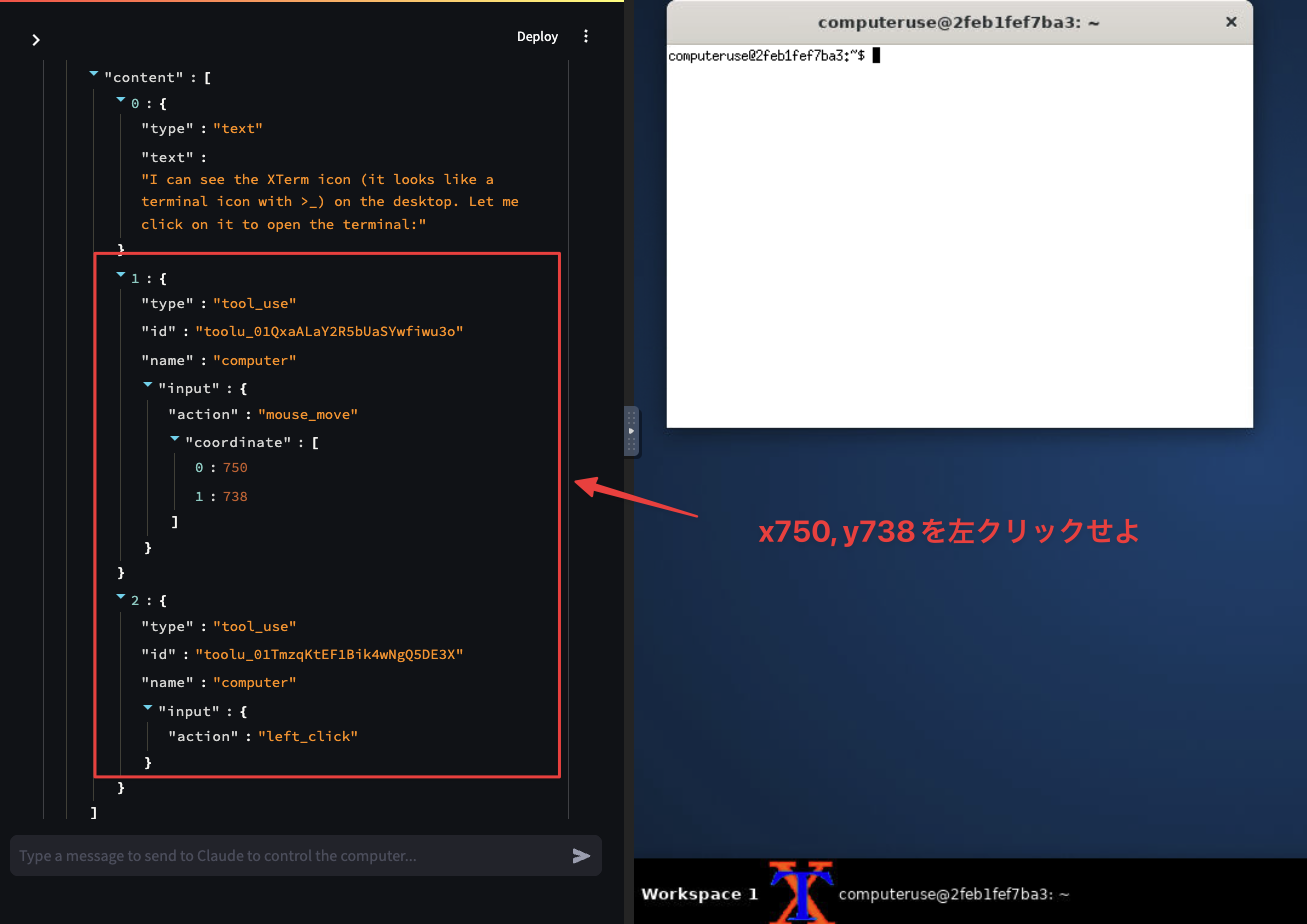The width and height of the screenshot is (1307, 924).
Task: Collapse content item 0
Action: tap(121, 101)
